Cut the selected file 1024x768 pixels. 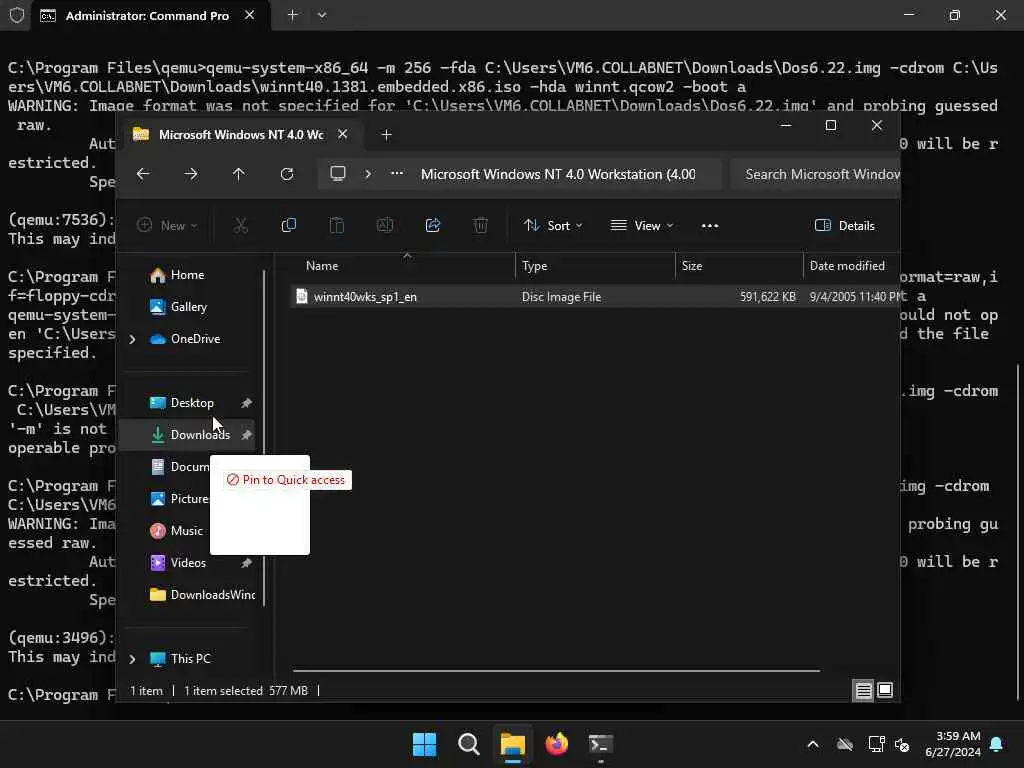coord(241,225)
